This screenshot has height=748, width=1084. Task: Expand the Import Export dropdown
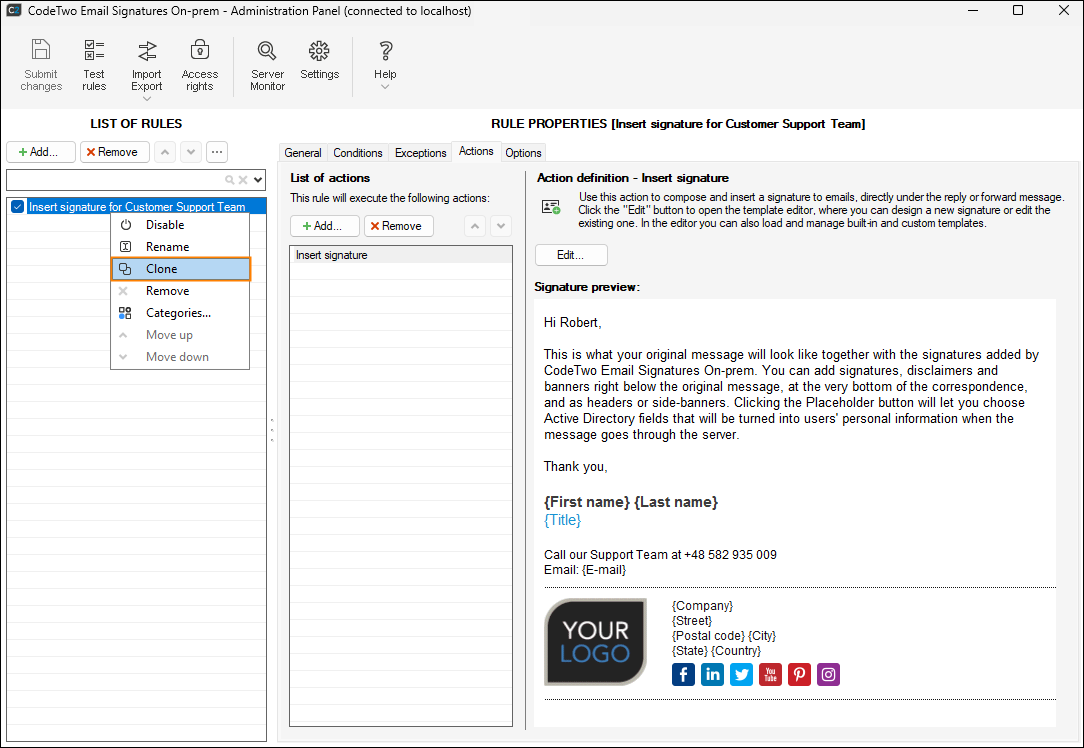(x=147, y=98)
